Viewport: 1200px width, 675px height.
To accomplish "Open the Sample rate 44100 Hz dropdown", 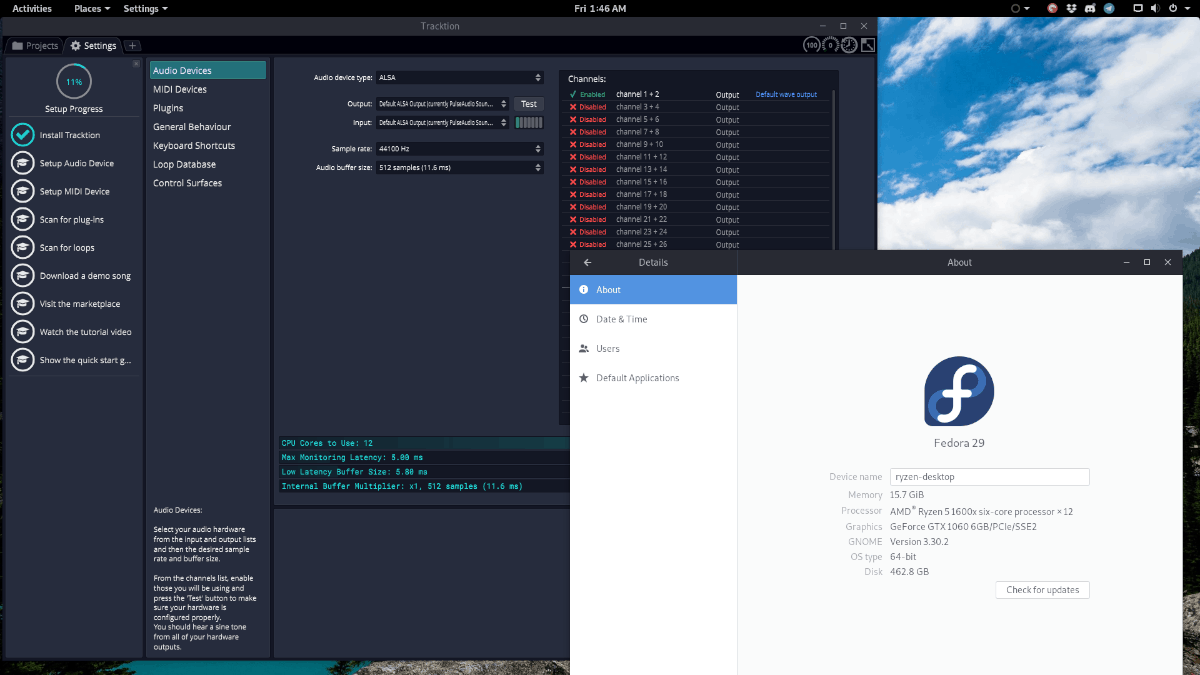I will point(460,149).
